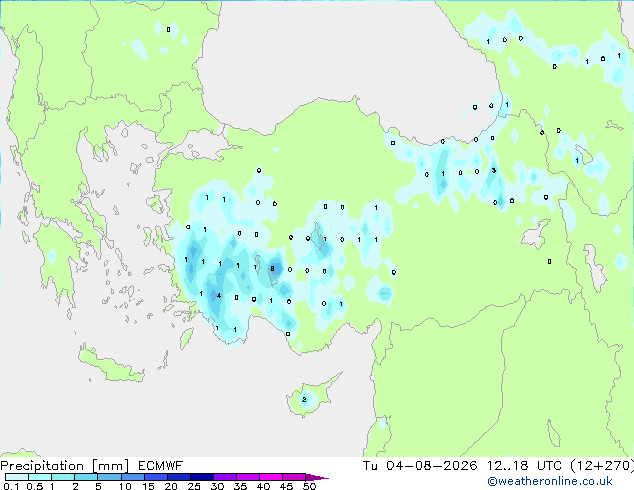
Task: Click the 0.5–1 mm legend color swatch
Action: point(40,477)
